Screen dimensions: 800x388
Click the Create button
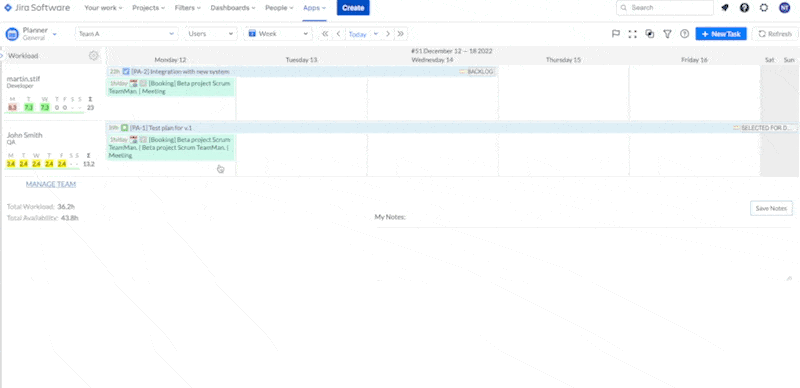pos(353,8)
